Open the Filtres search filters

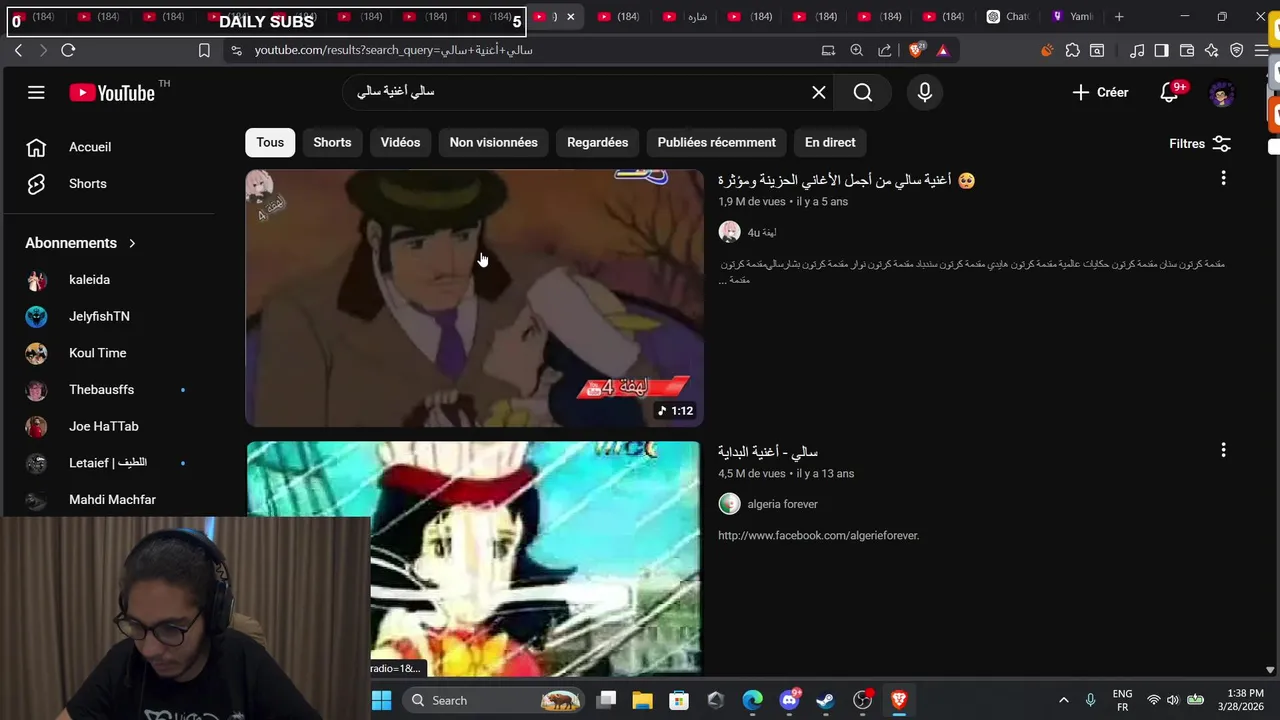point(1200,144)
